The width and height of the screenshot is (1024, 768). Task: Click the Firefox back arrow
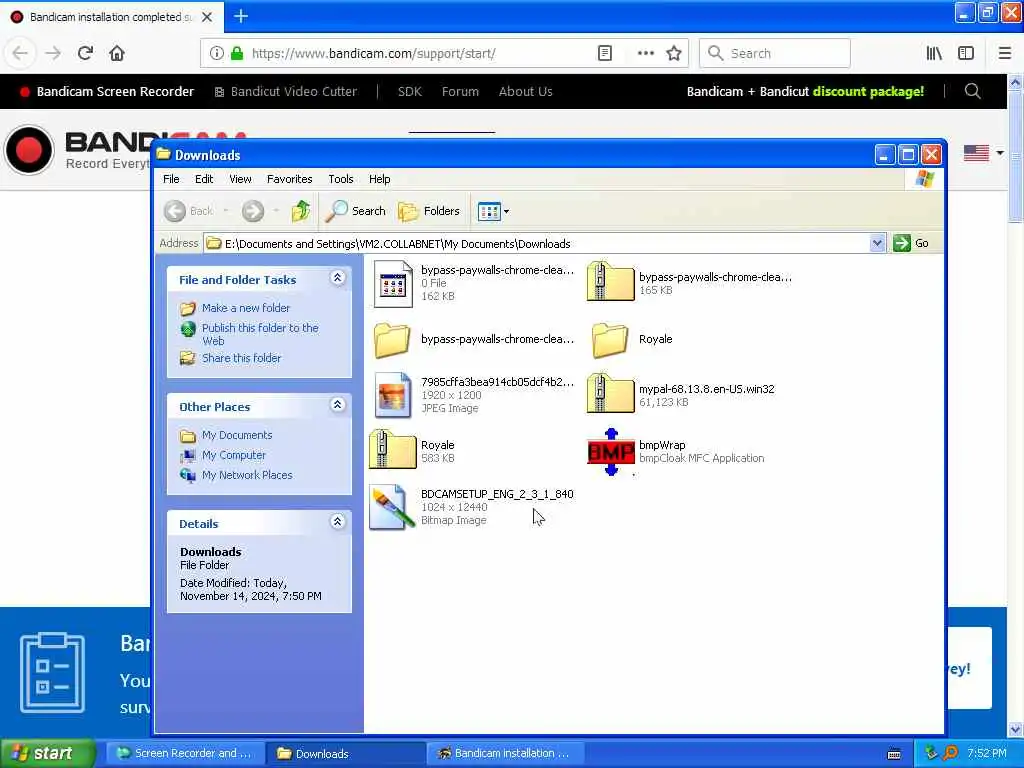coord(20,53)
